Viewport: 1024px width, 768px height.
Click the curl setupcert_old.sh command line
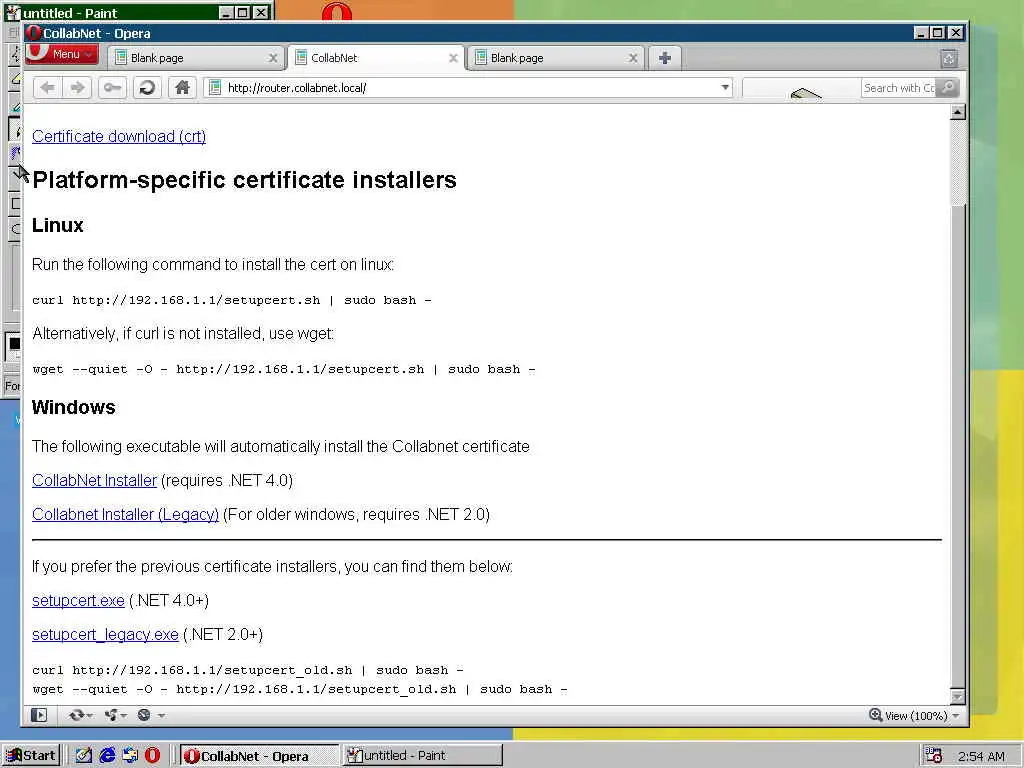(x=248, y=671)
